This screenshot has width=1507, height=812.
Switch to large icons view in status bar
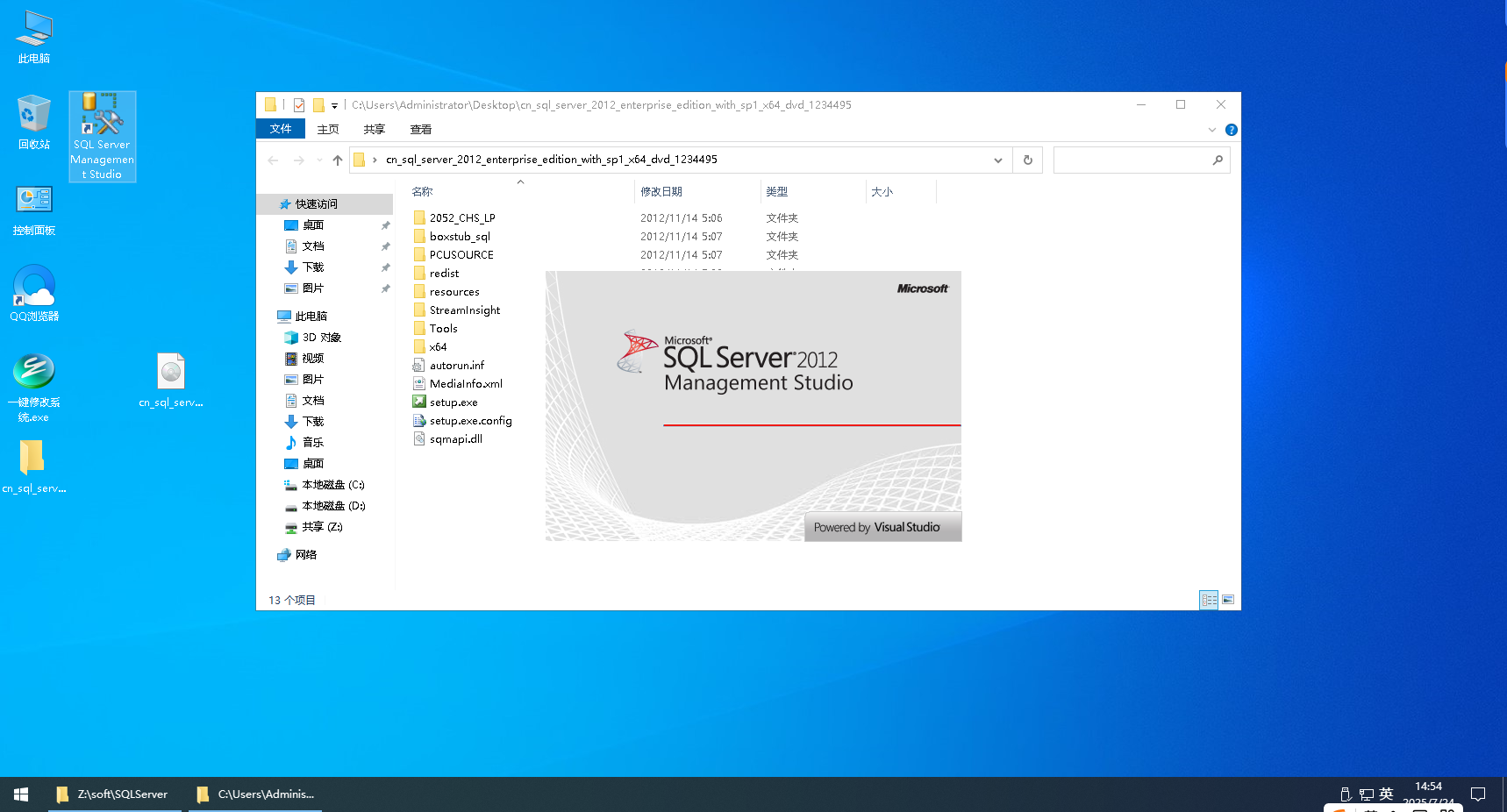[1228, 600]
